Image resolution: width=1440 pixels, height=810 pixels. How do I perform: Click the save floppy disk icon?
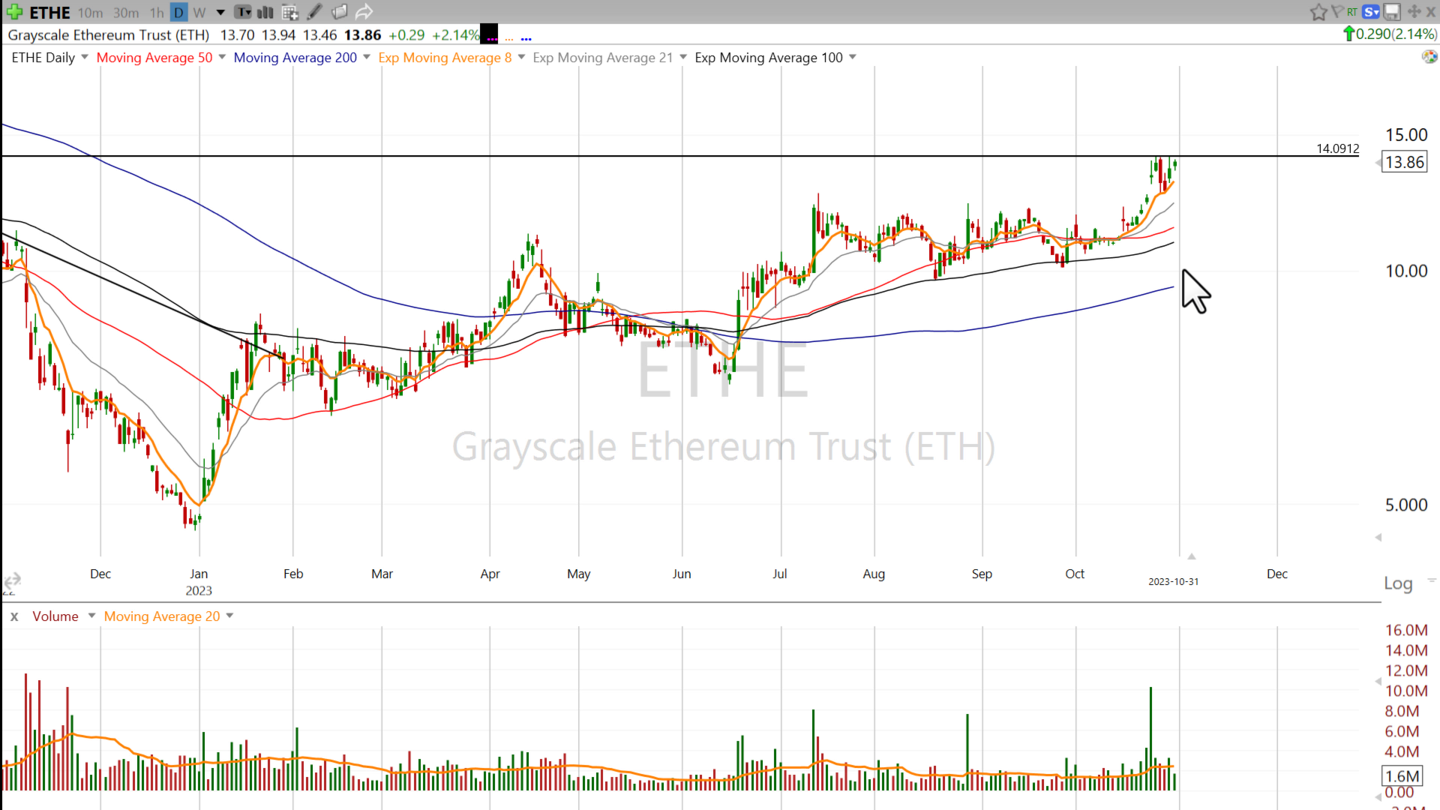point(1392,12)
